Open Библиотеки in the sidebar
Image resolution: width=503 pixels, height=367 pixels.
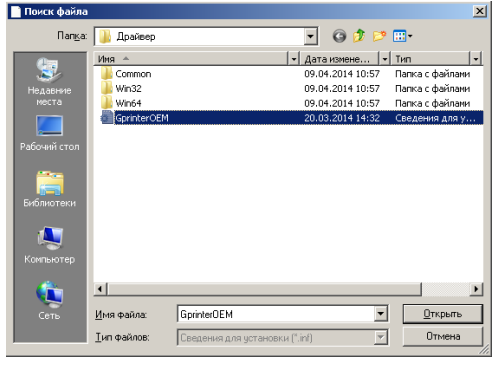point(50,189)
